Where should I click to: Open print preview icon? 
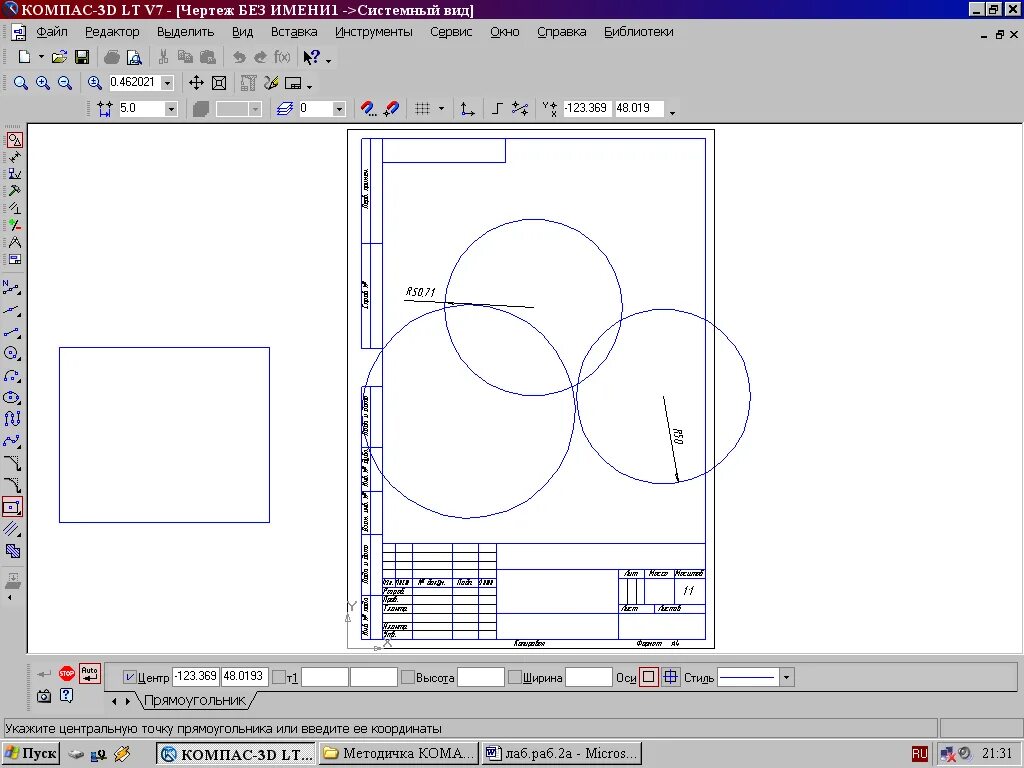[x=134, y=57]
